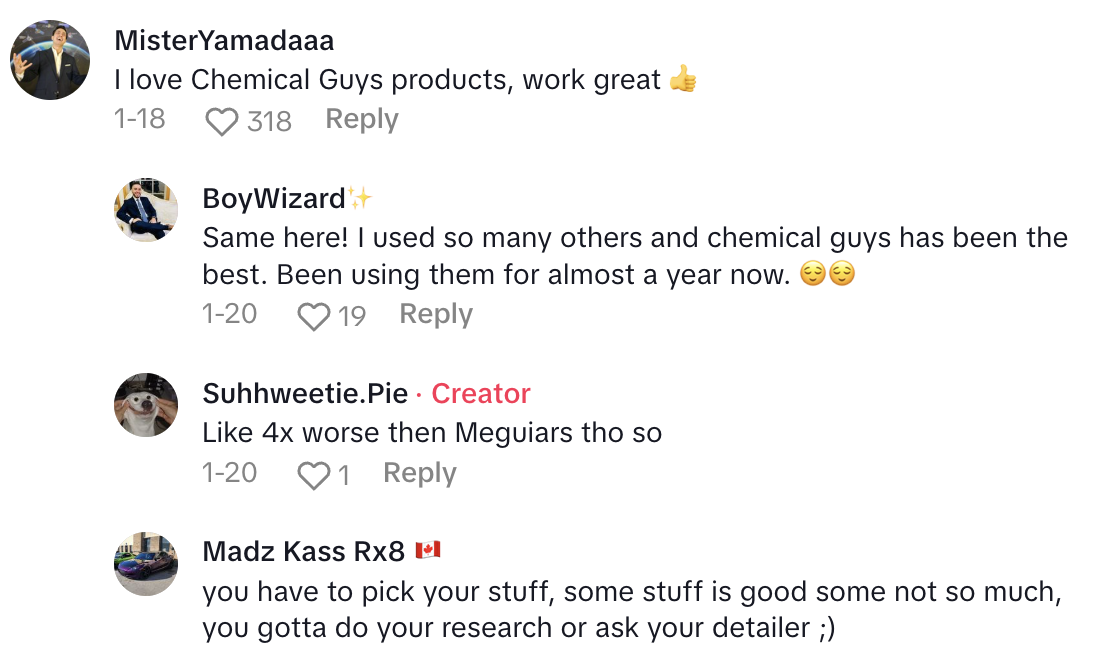
Task: Reply to MisterYamadaaa's comment
Action: tap(361, 119)
